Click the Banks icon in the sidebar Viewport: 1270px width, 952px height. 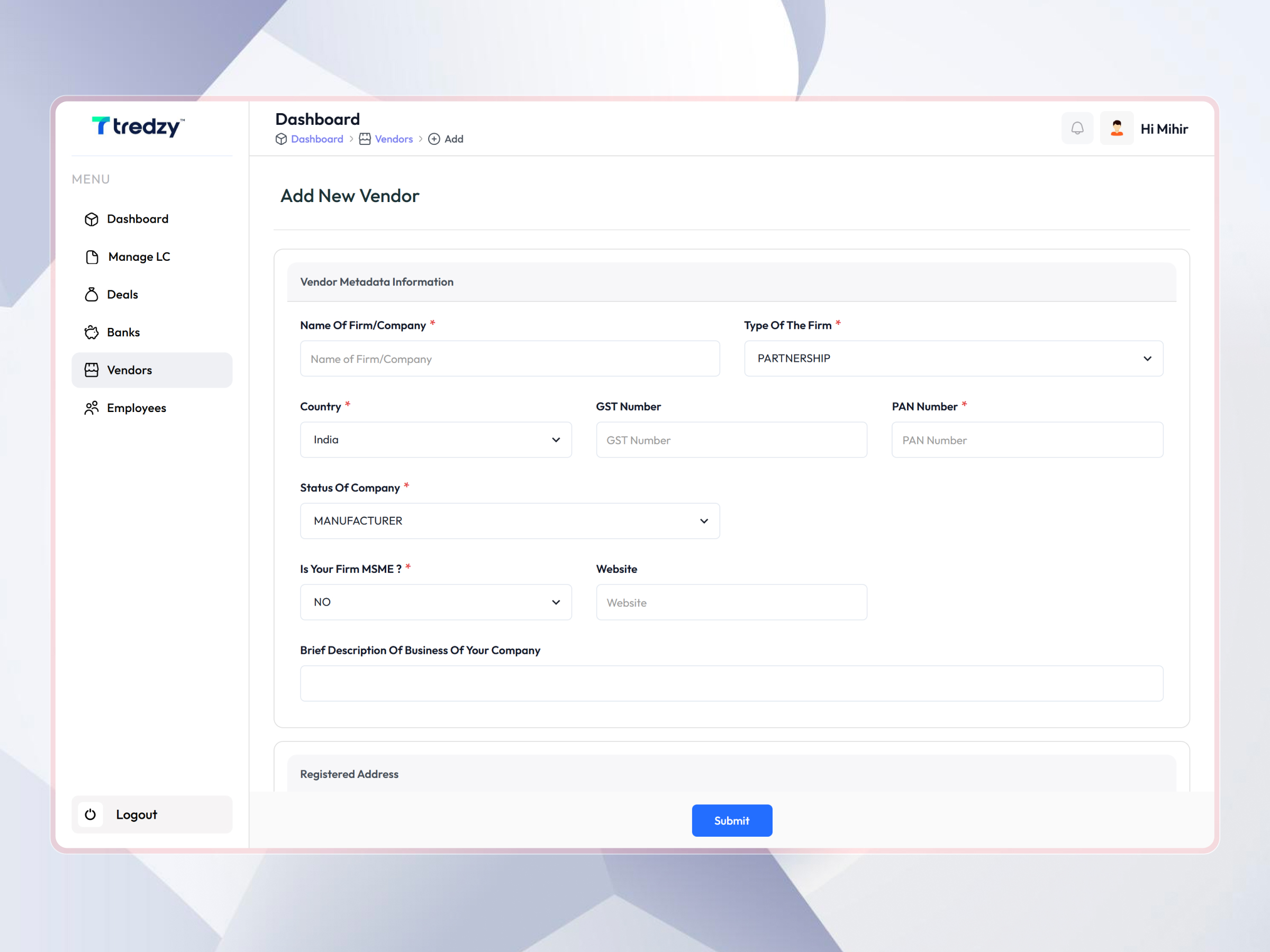[x=92, y=332]
